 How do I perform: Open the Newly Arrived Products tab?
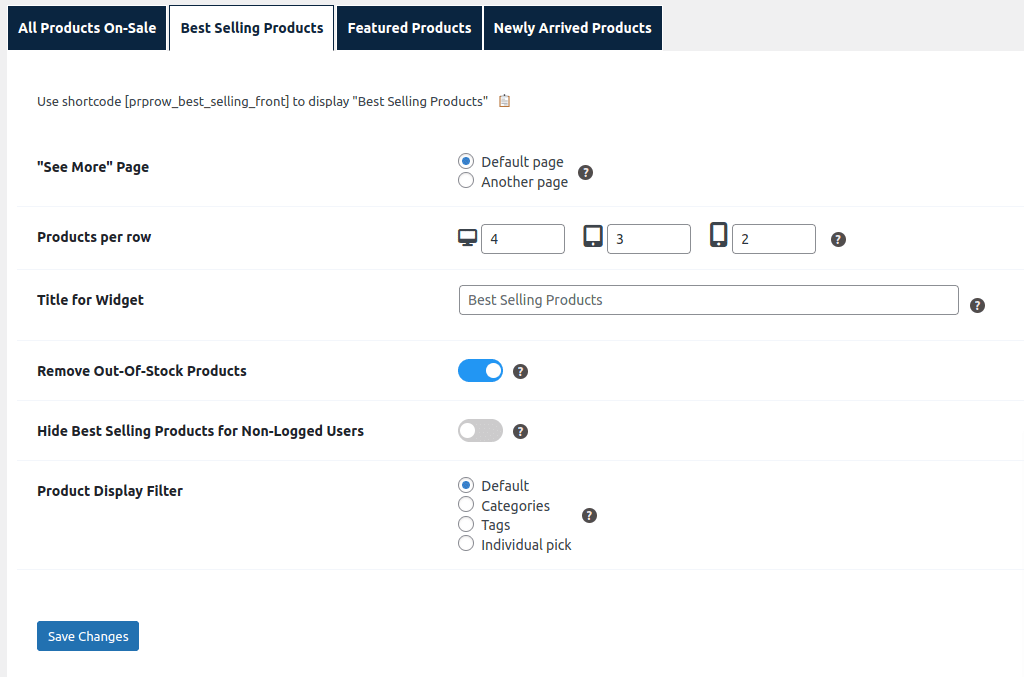pos(572,28)
